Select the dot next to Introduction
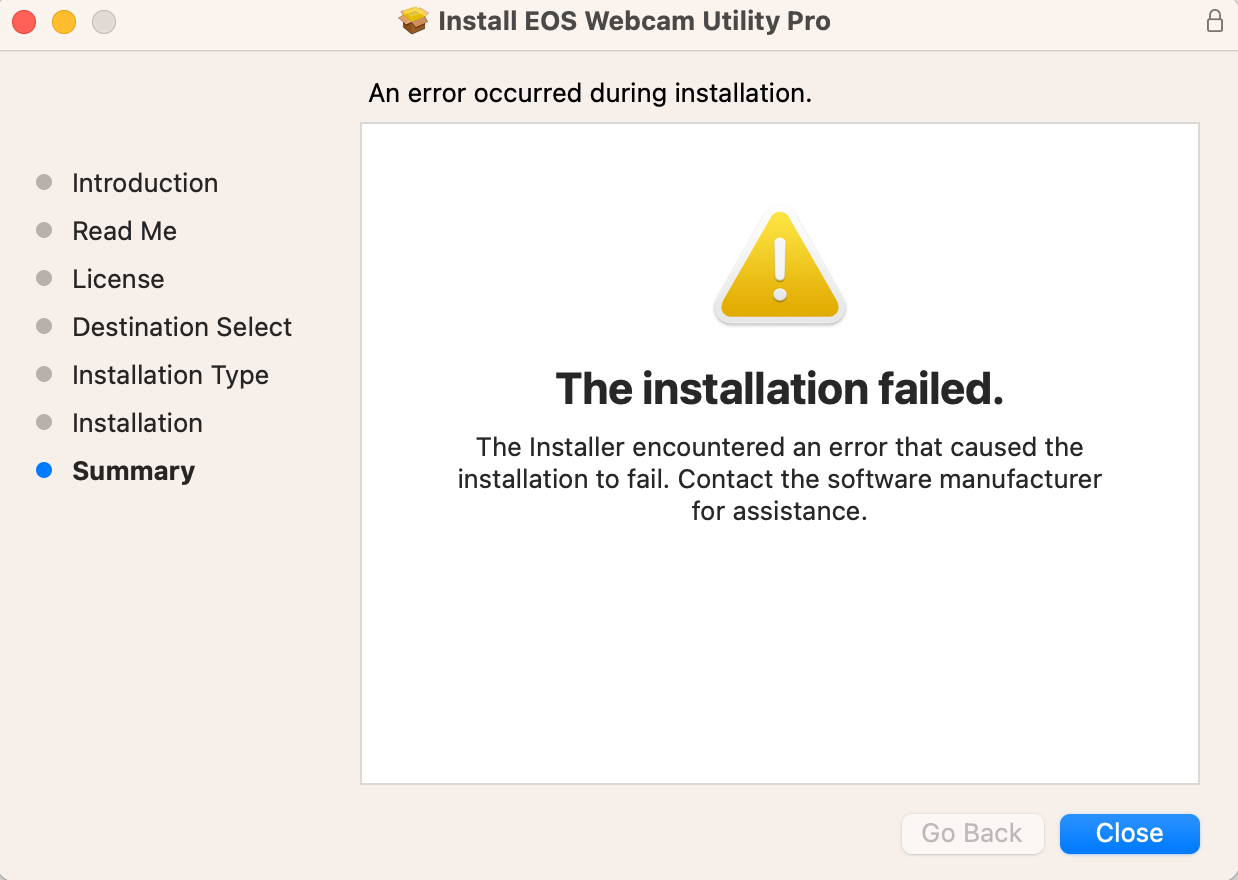The image size is (1238, 880). point(44,182)
